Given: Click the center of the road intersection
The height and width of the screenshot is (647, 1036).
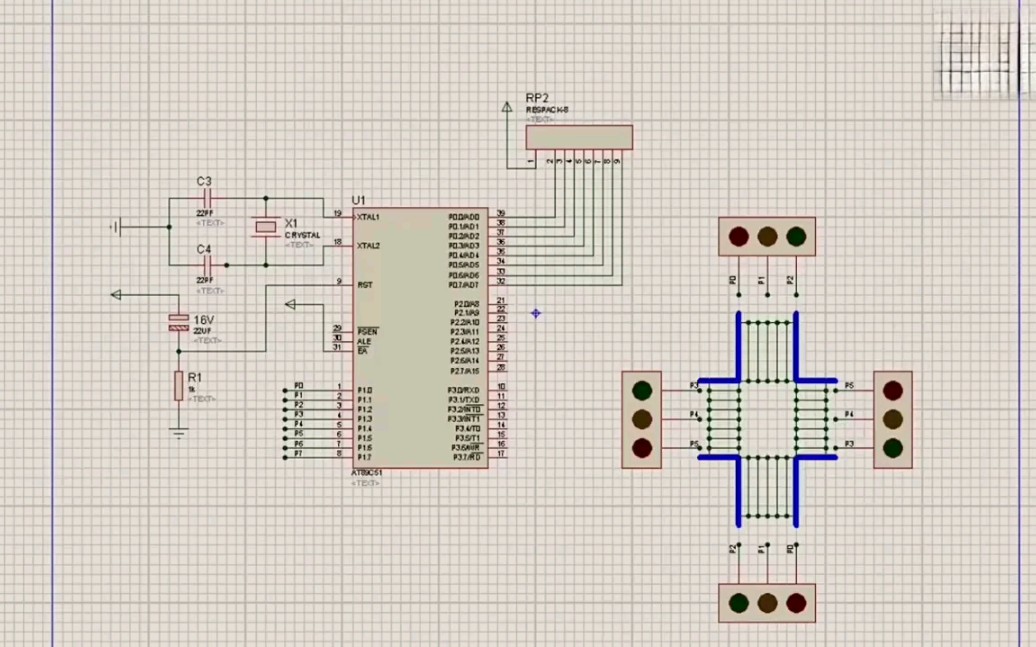Looking at the screenshot, I should pos(767,419).
